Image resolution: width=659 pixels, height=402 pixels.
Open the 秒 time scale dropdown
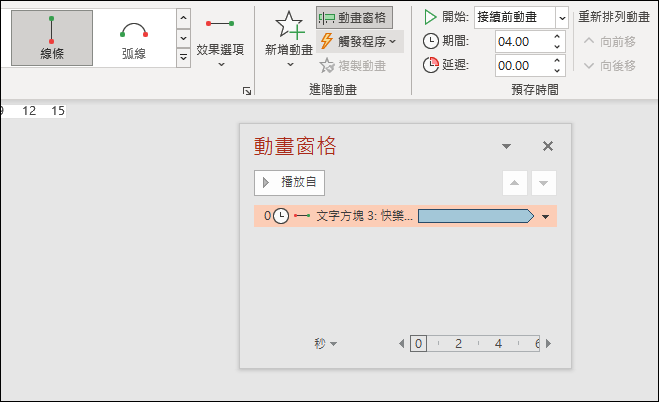pyautogui.click(x=326, y=344)
